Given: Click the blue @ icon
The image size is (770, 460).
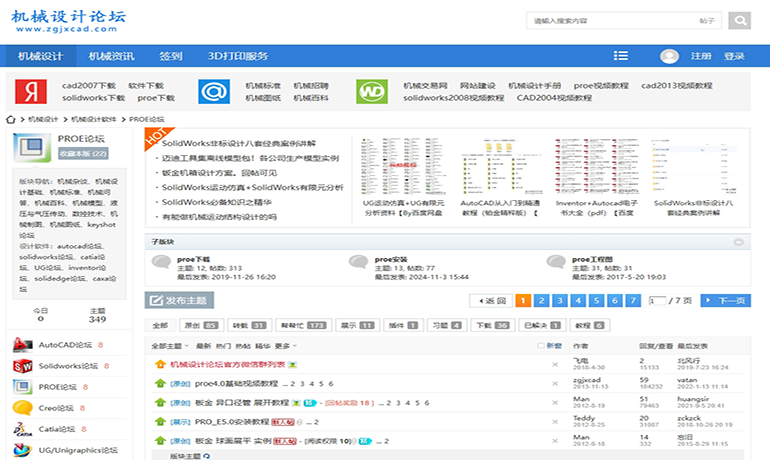Looking at the screenshot, I should [214, 92].
